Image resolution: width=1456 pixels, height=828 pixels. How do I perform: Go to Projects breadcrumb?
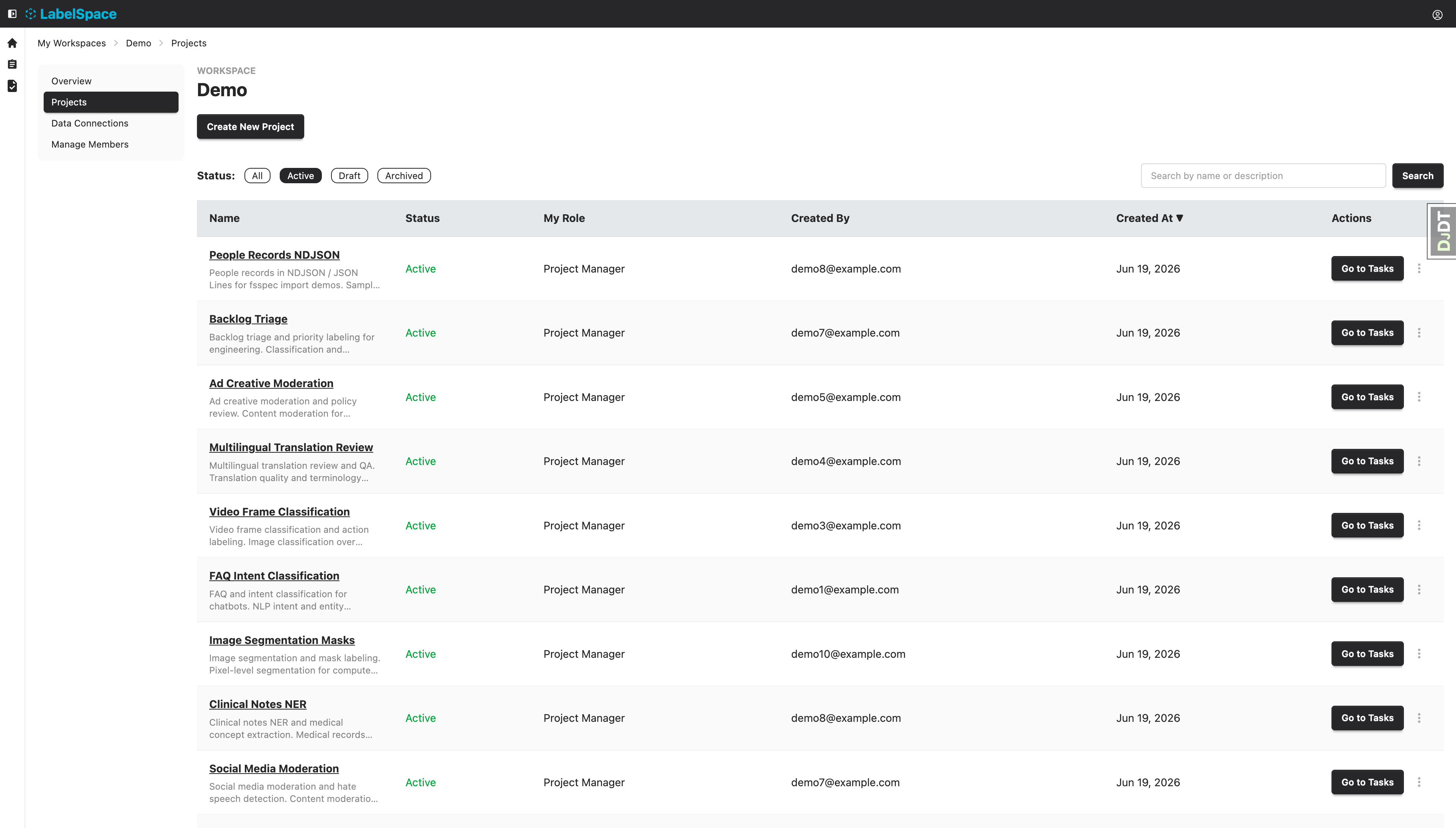coord(189,43)
